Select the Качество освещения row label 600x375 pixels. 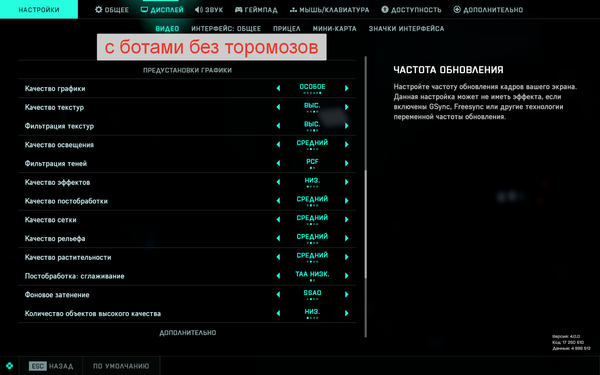coord(59,145)
